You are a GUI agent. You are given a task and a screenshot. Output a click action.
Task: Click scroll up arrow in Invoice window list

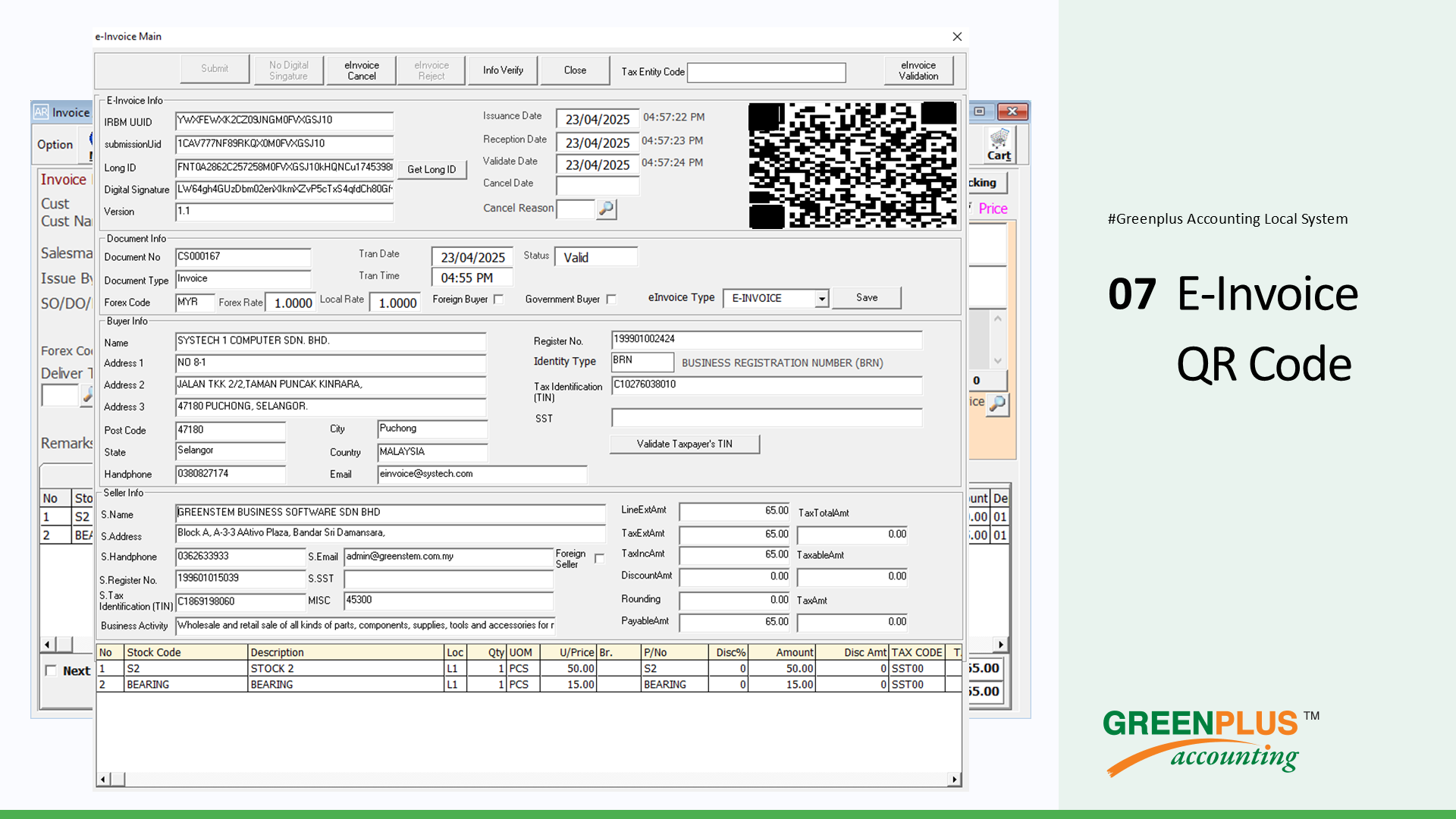(998, 318)
